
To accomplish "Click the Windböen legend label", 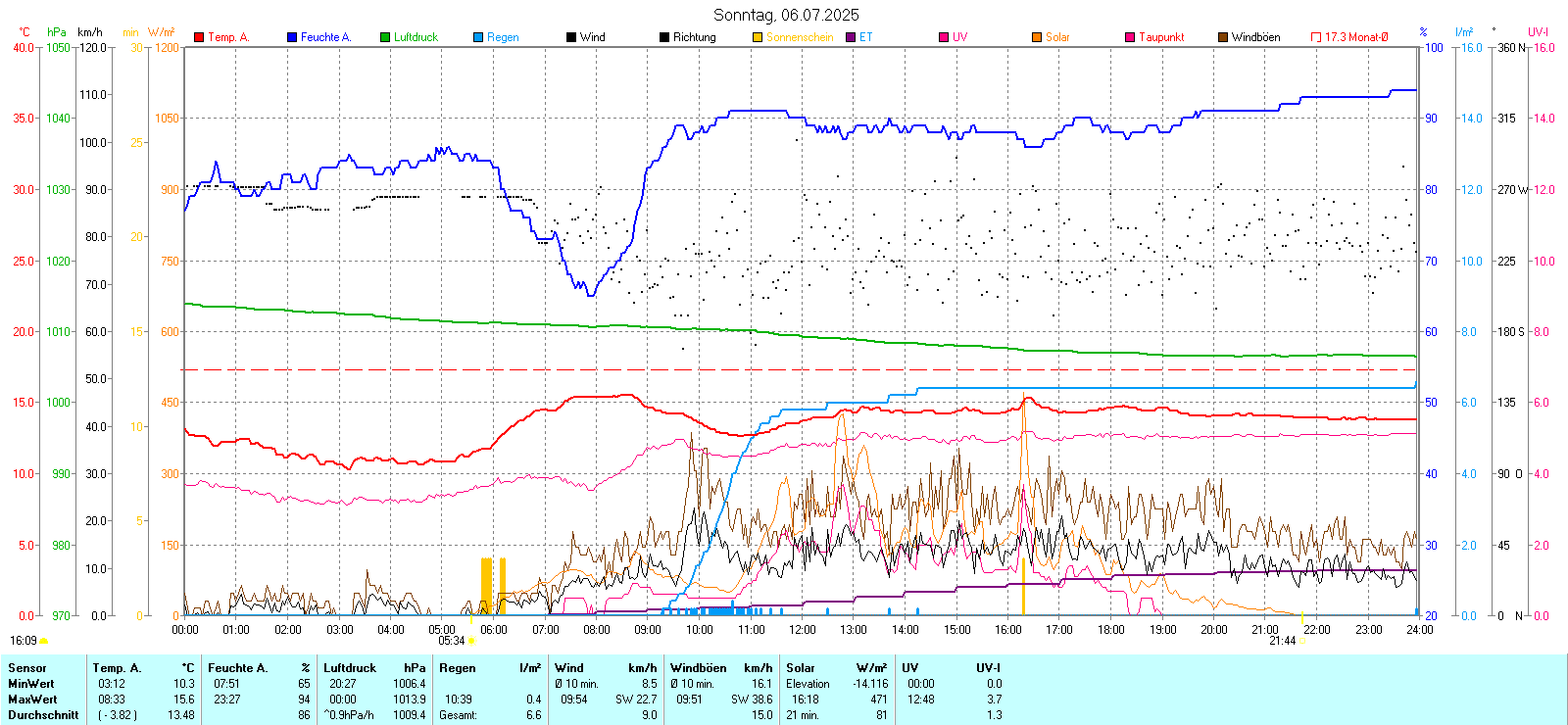I will point(1255,37).
